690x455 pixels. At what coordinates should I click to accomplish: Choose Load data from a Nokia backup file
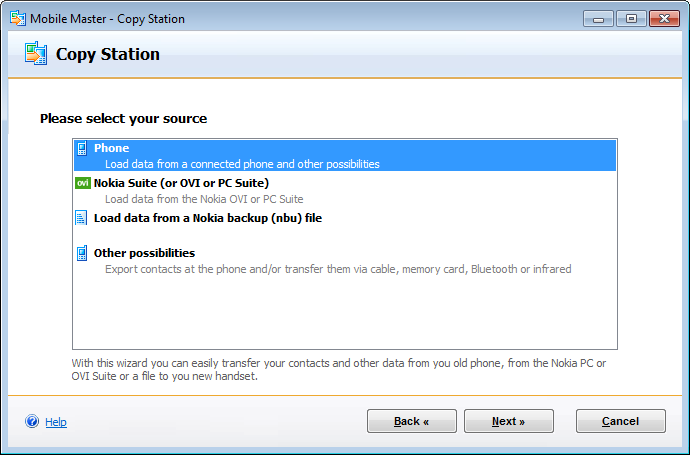(x=207, y=217)
